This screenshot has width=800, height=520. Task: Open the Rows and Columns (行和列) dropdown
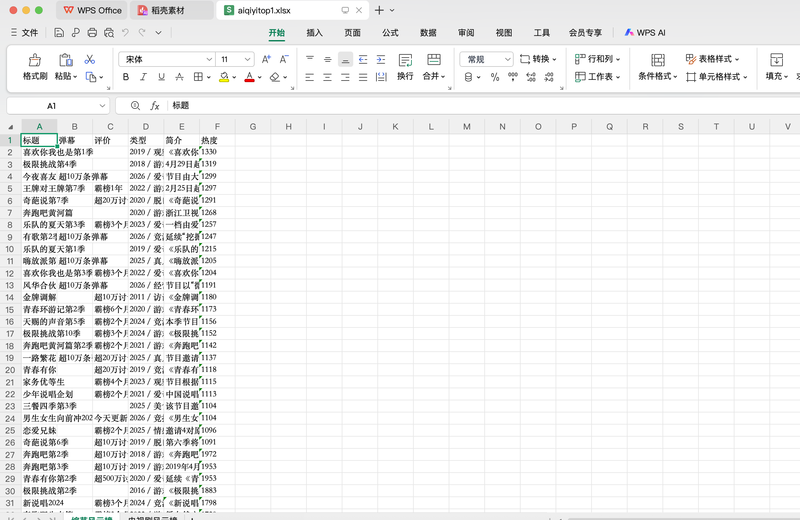597,59
